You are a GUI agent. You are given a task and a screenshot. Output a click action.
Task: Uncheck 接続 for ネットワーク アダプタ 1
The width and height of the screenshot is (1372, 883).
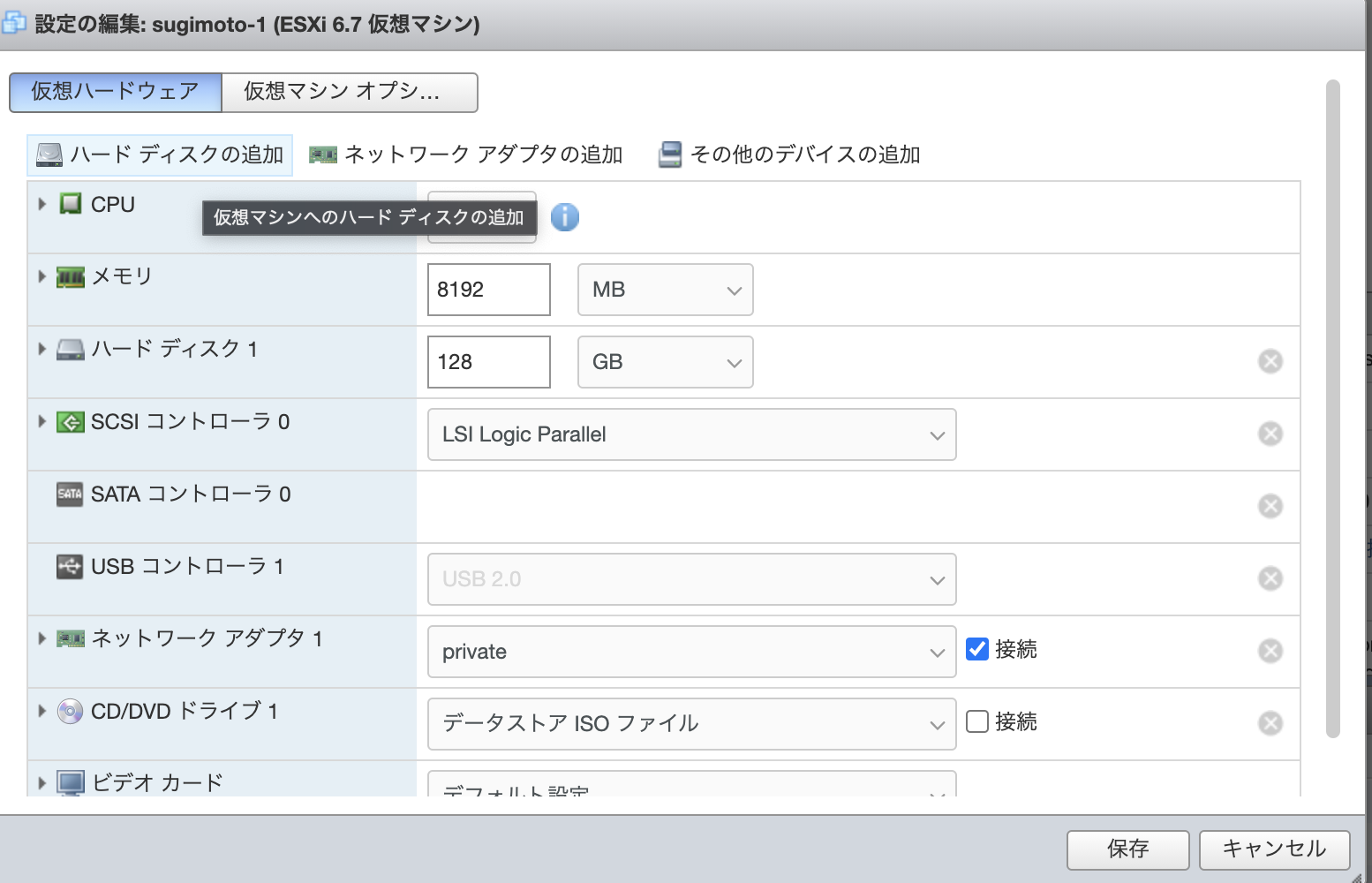click(977, 649)
